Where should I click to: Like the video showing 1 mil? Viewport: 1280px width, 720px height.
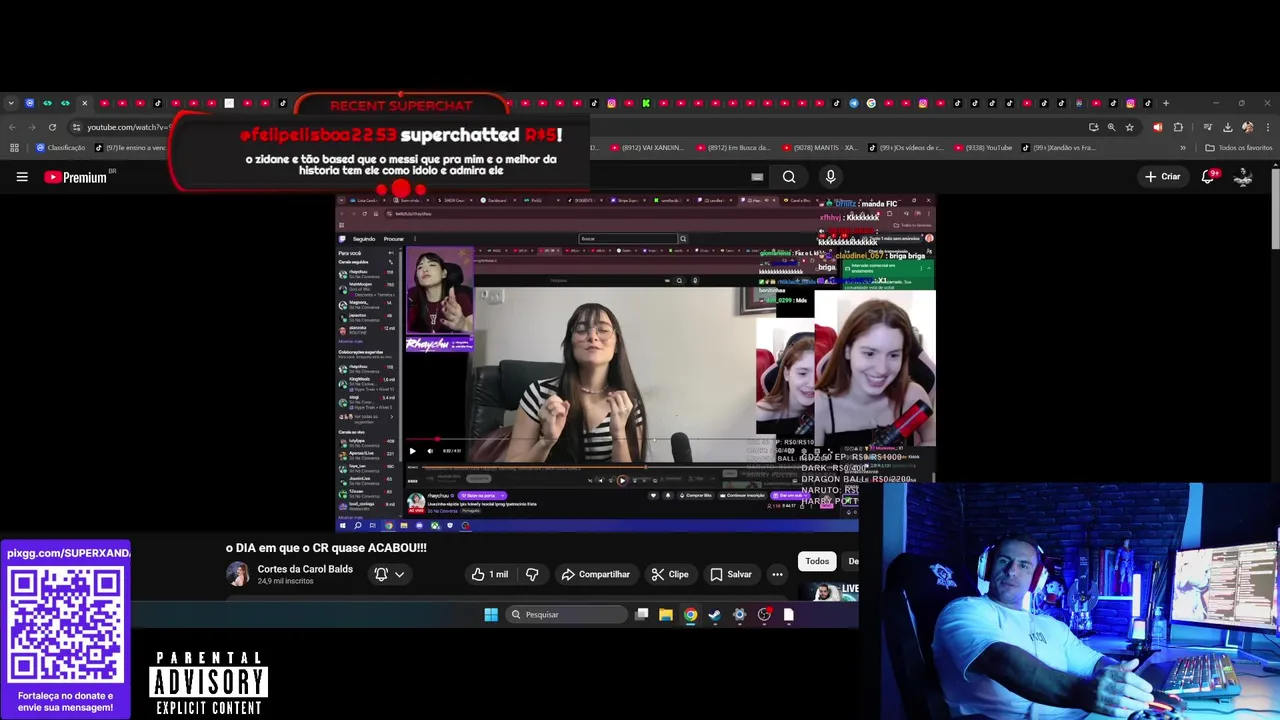pos(490,574)
